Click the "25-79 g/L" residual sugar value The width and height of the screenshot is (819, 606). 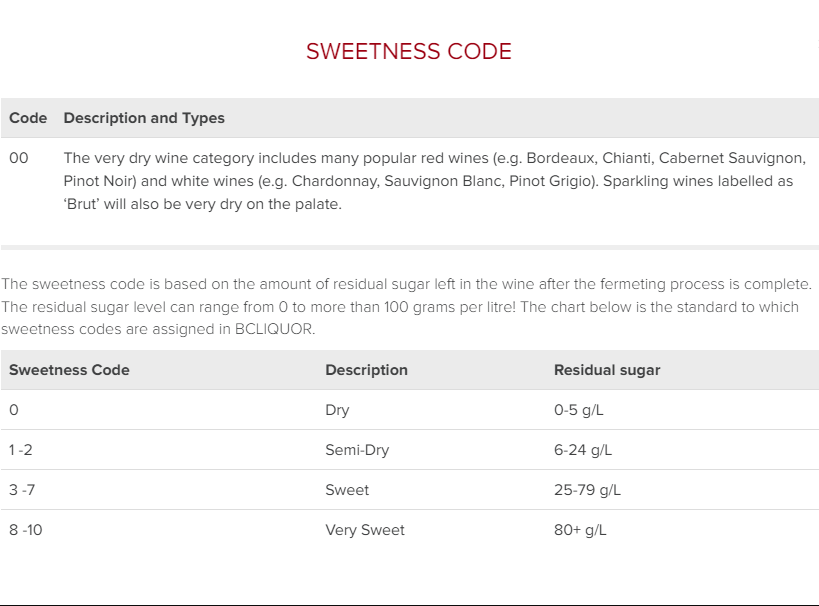point(587,490)
